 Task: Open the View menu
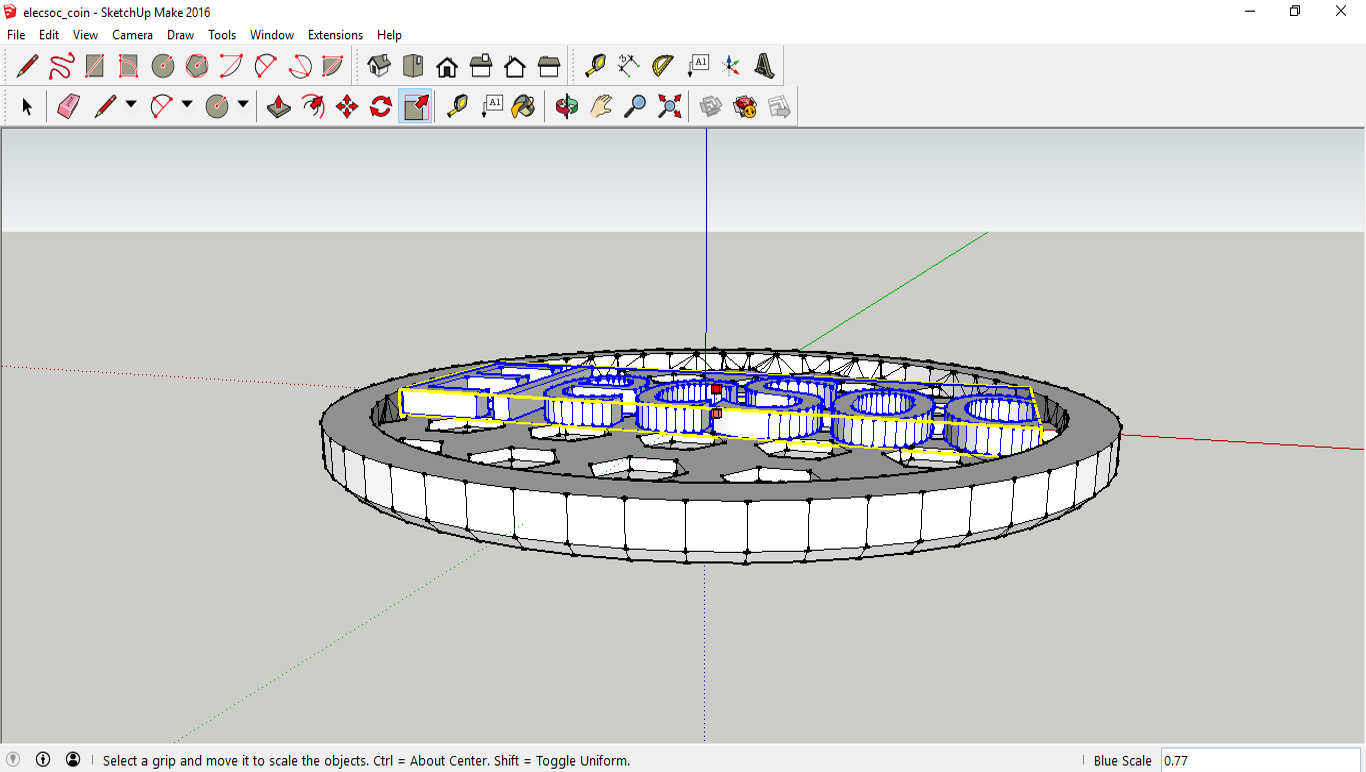click(86, 35)
